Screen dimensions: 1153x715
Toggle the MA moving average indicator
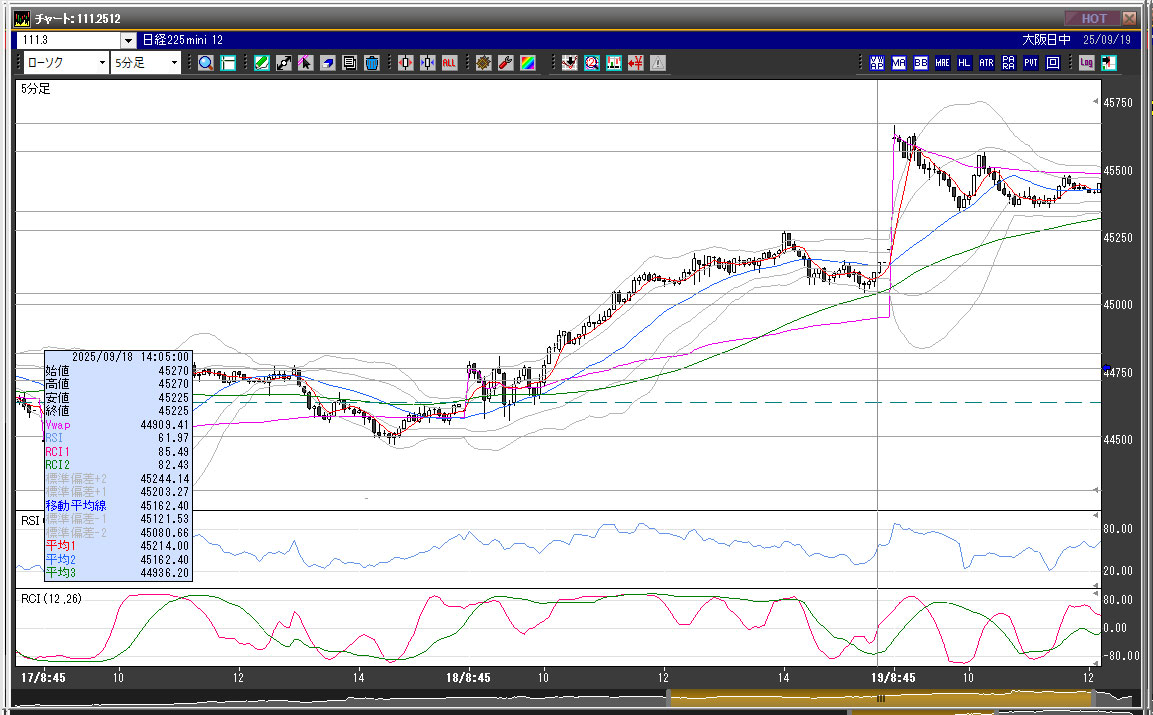899,62
